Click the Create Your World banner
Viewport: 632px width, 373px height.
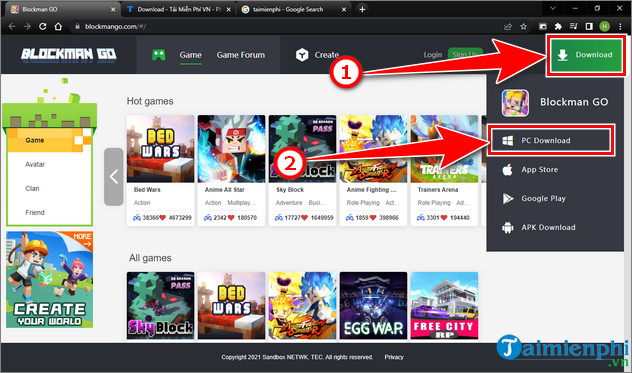50,279
